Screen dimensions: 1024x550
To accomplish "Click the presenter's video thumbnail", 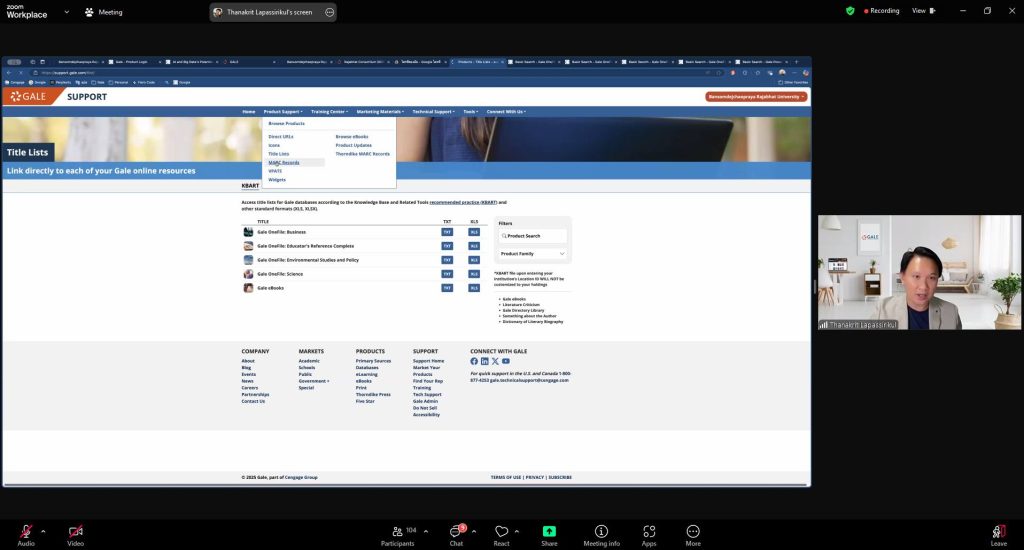I will (x=920, y=272).
